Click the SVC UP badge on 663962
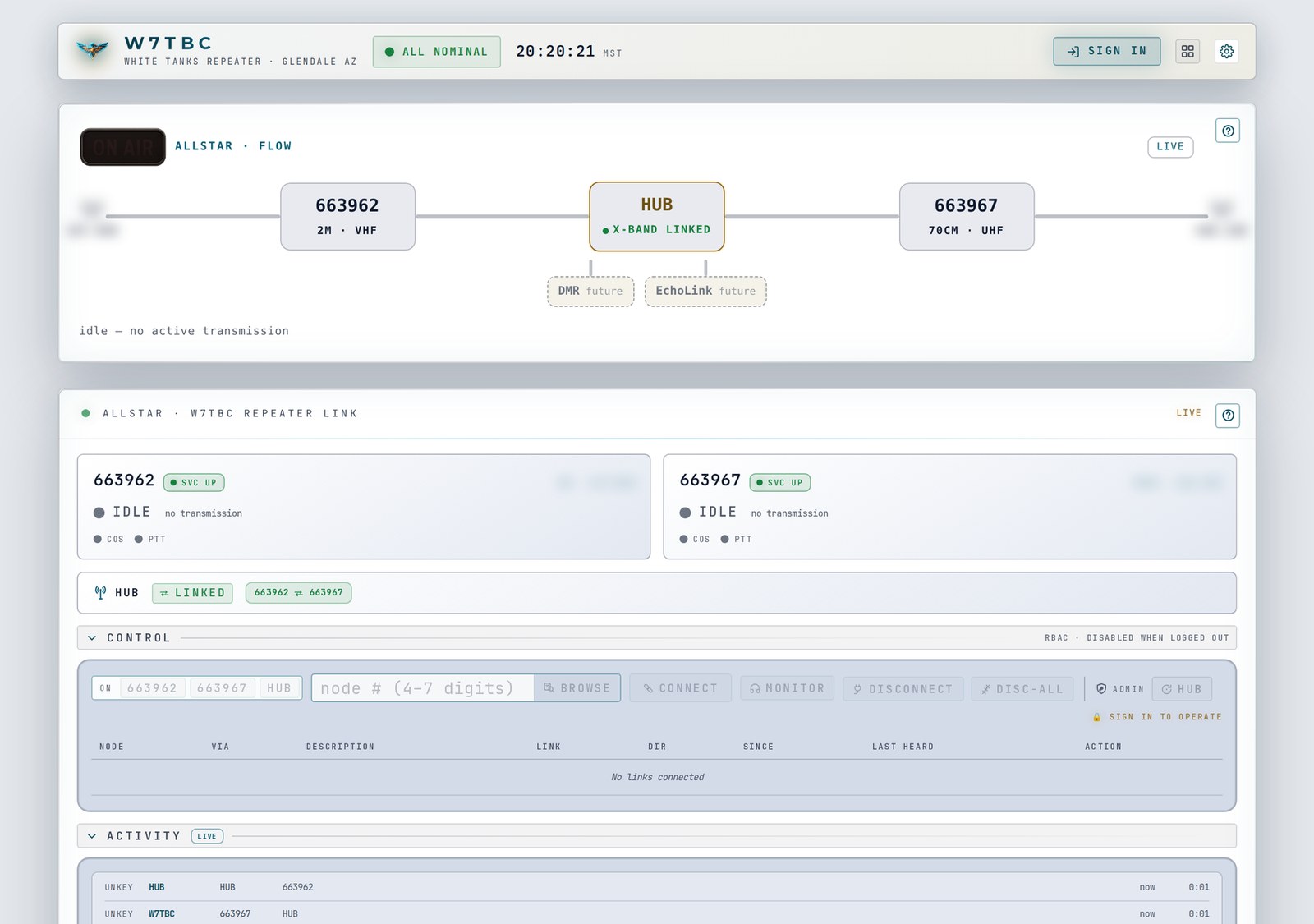Viewport: 1314px width, 924px height. [x=194, y=483]
